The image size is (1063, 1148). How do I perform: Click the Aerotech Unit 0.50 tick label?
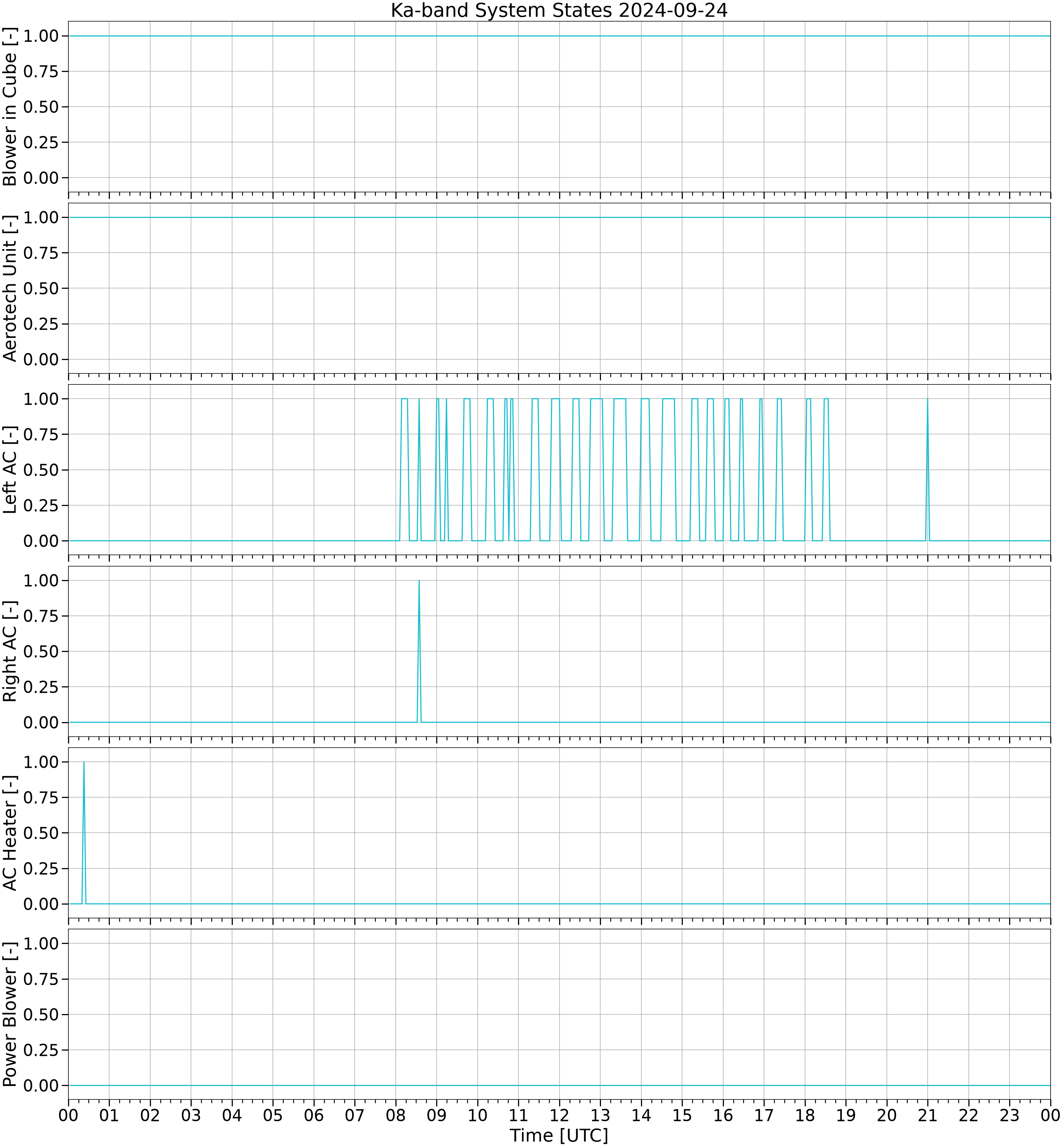(41, 288)
